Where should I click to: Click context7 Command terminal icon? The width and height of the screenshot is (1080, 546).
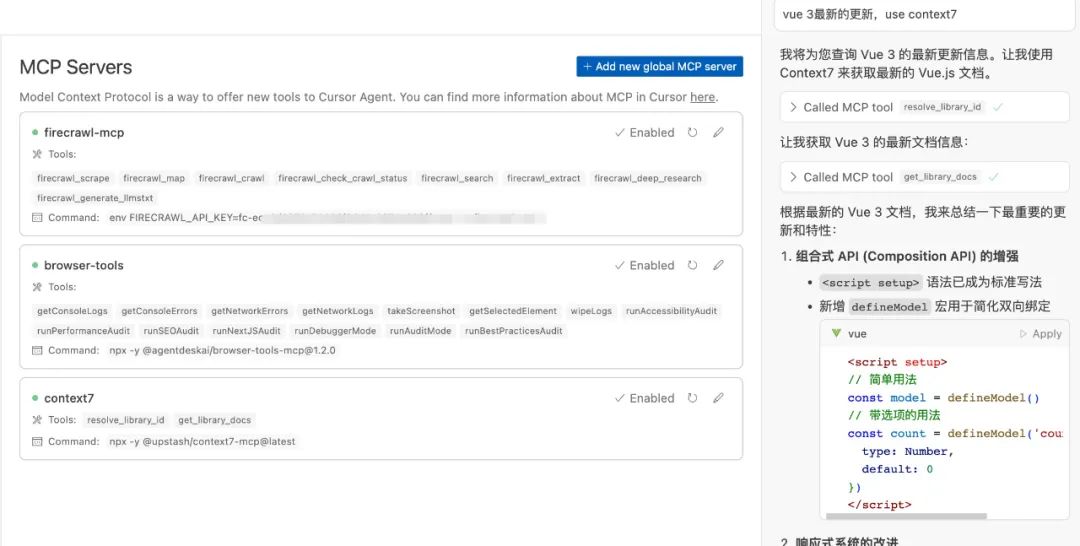37,441
